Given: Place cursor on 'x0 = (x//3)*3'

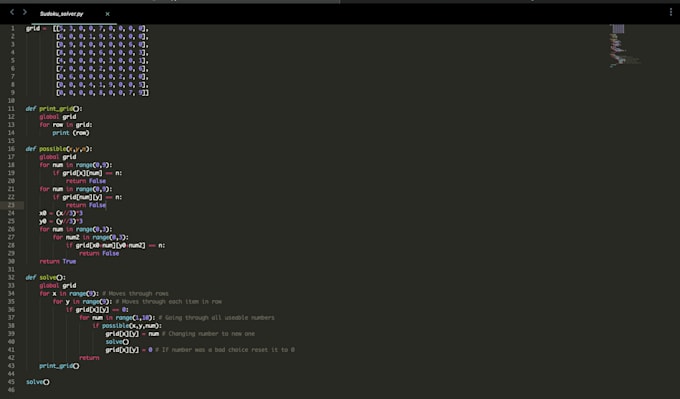Looking at the screenshot, I should 61,213.
